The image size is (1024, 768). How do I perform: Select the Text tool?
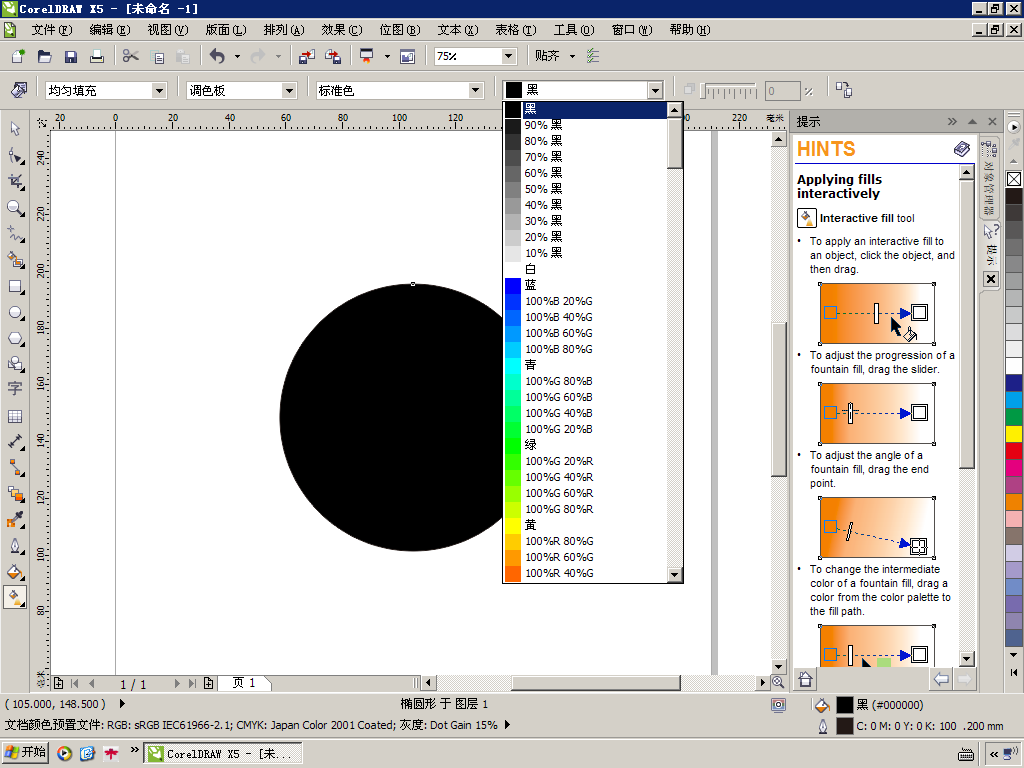click(x=15, y=389)
